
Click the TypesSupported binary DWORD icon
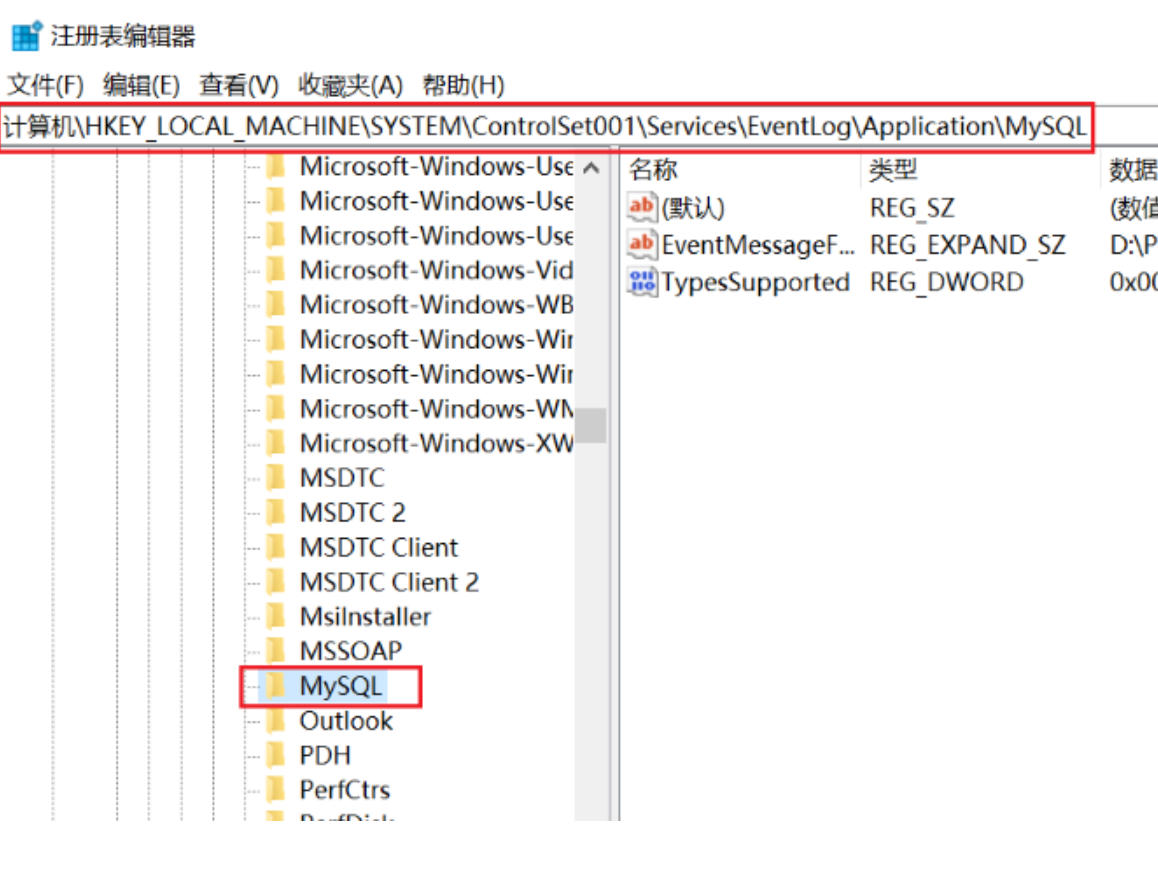(641, 281)
